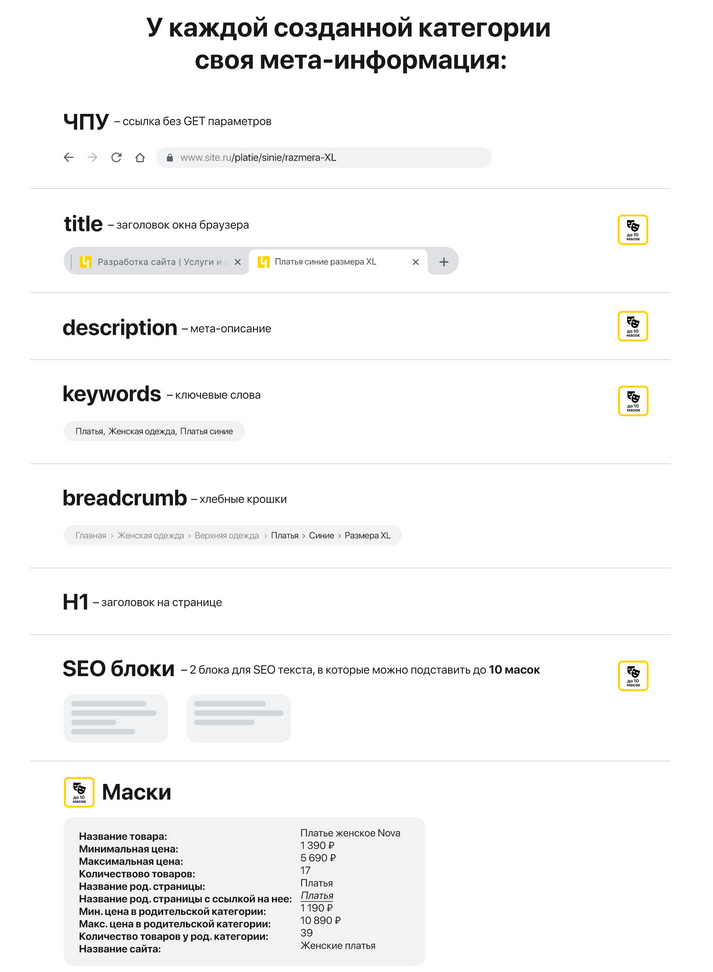Click the underlined Платья link in masks

317,895
